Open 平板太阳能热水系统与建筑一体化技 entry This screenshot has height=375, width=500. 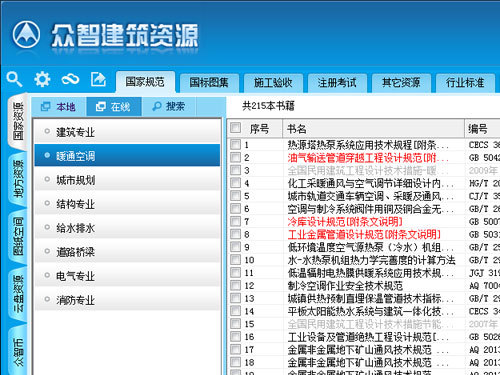click(371, 311)
